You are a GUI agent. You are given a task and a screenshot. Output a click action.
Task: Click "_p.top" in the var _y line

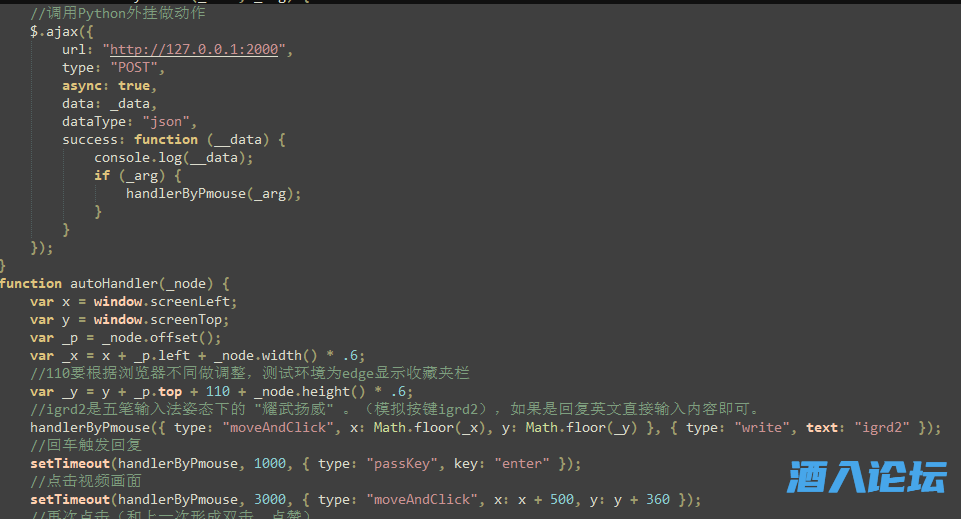click(x=158, y=392)
